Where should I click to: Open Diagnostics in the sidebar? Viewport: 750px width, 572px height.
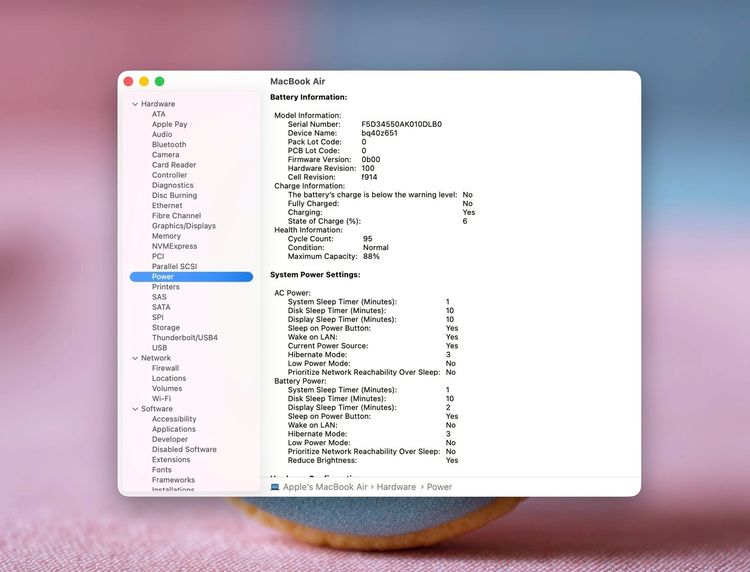(x=173, y=185)
